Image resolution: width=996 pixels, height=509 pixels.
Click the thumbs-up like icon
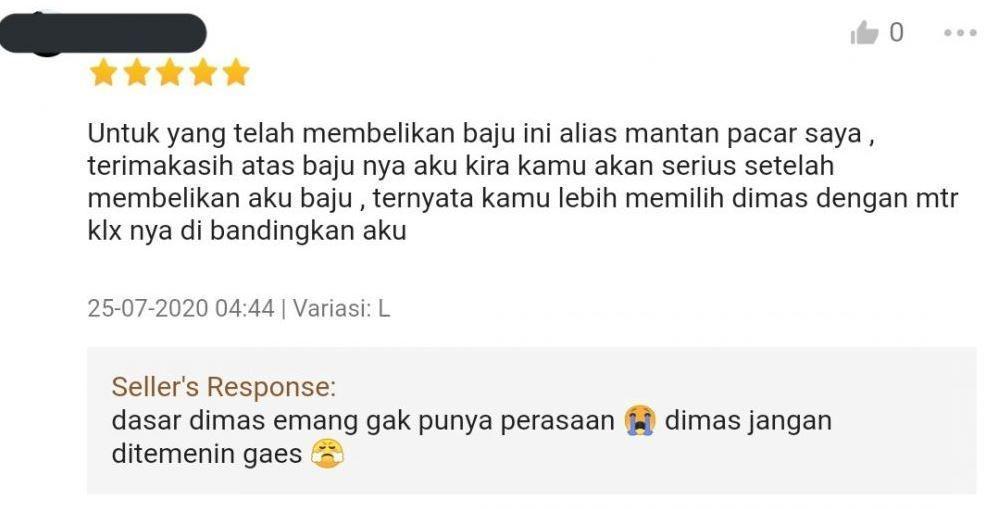pos(865,32)
